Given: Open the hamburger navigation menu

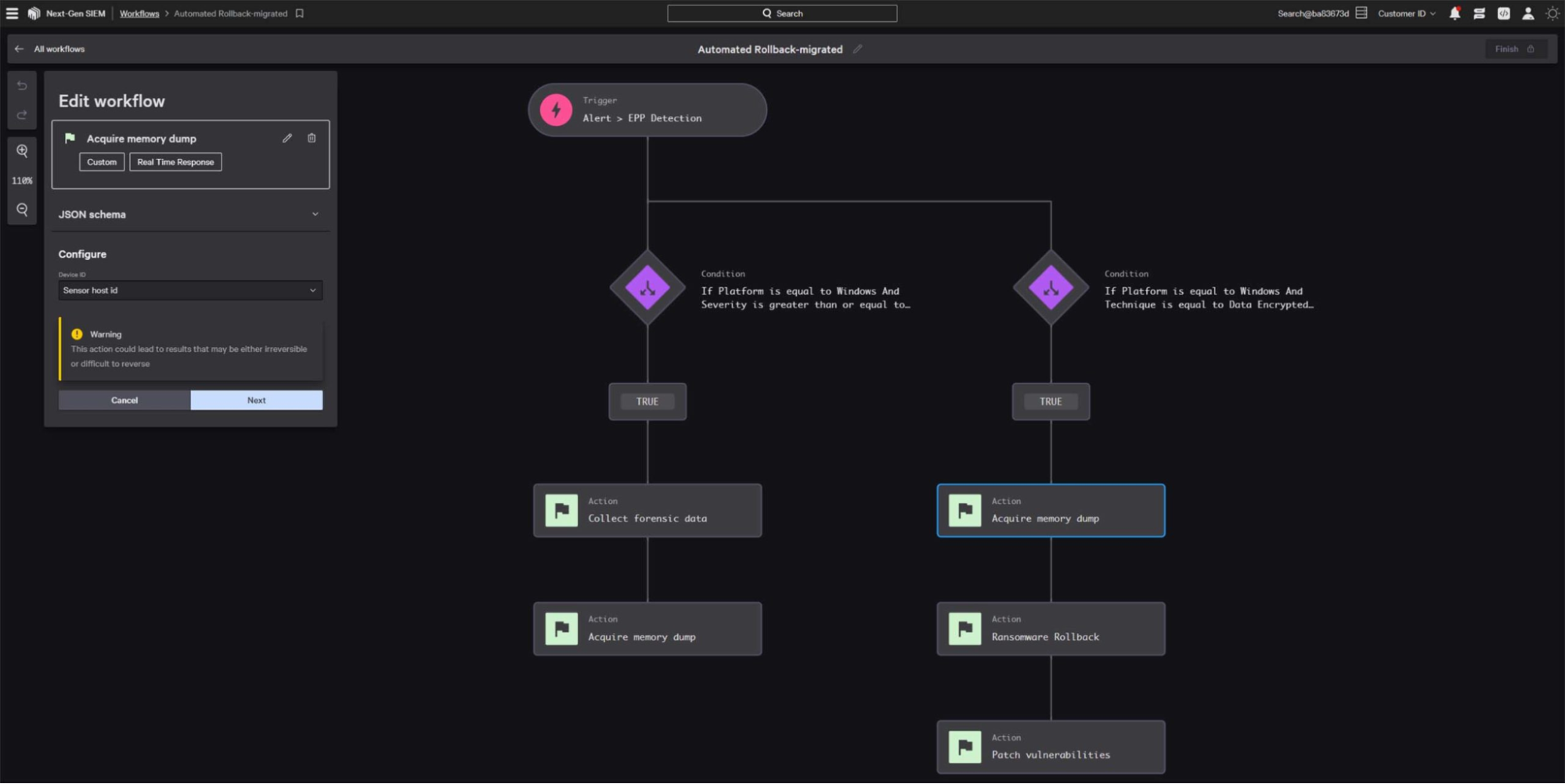Looking at the screenshot, I should pyautogui.click(x=12, y=13).
